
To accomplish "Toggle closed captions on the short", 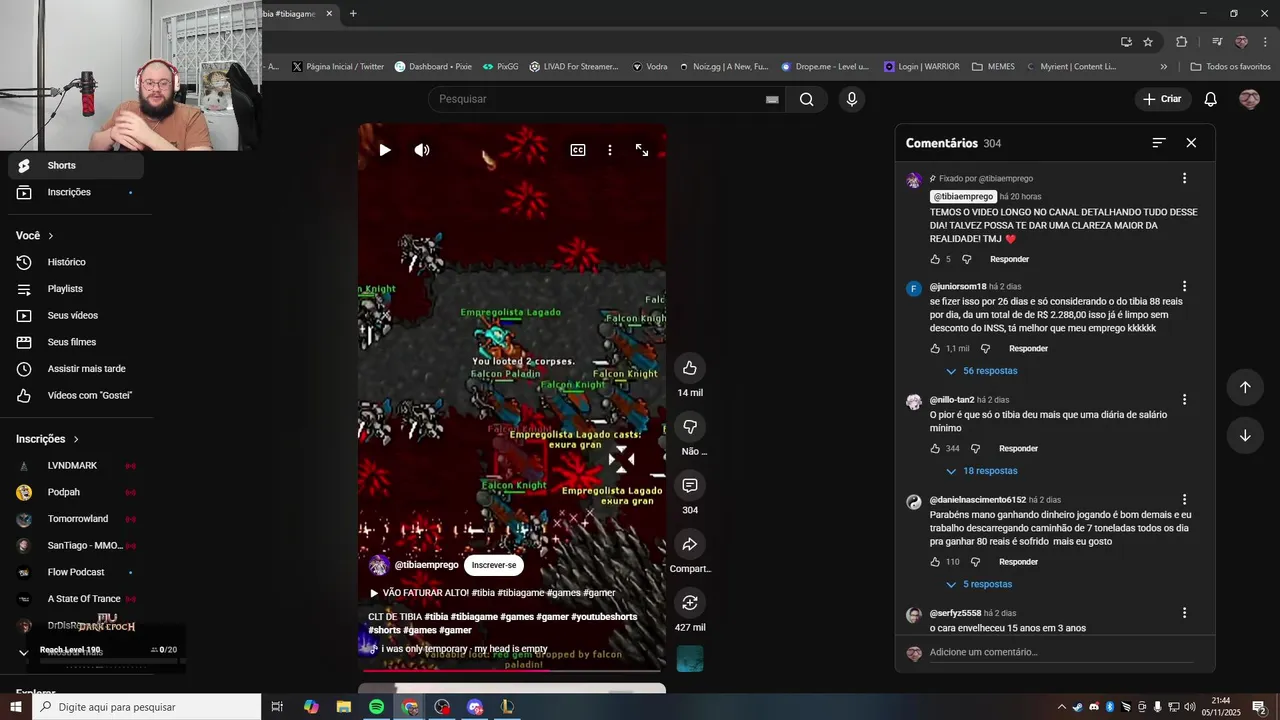I will [x=578, y=150].
